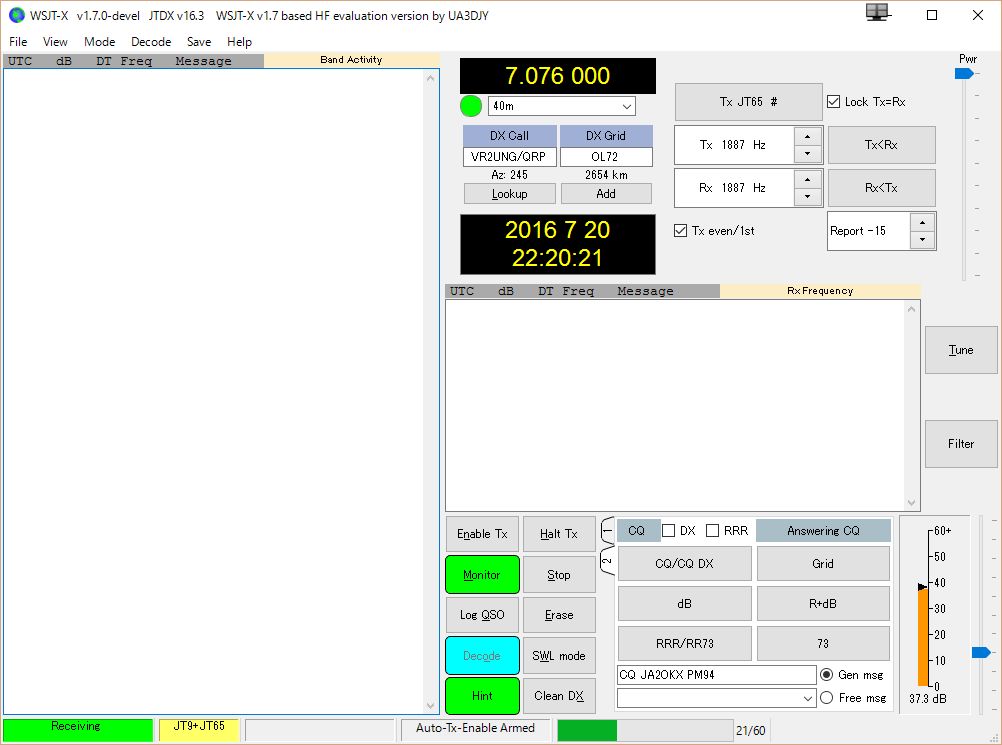Image resolution: width=1002 pixels, height=745 pixels.
Task: Click the Erase button
Action: point(559,615)
